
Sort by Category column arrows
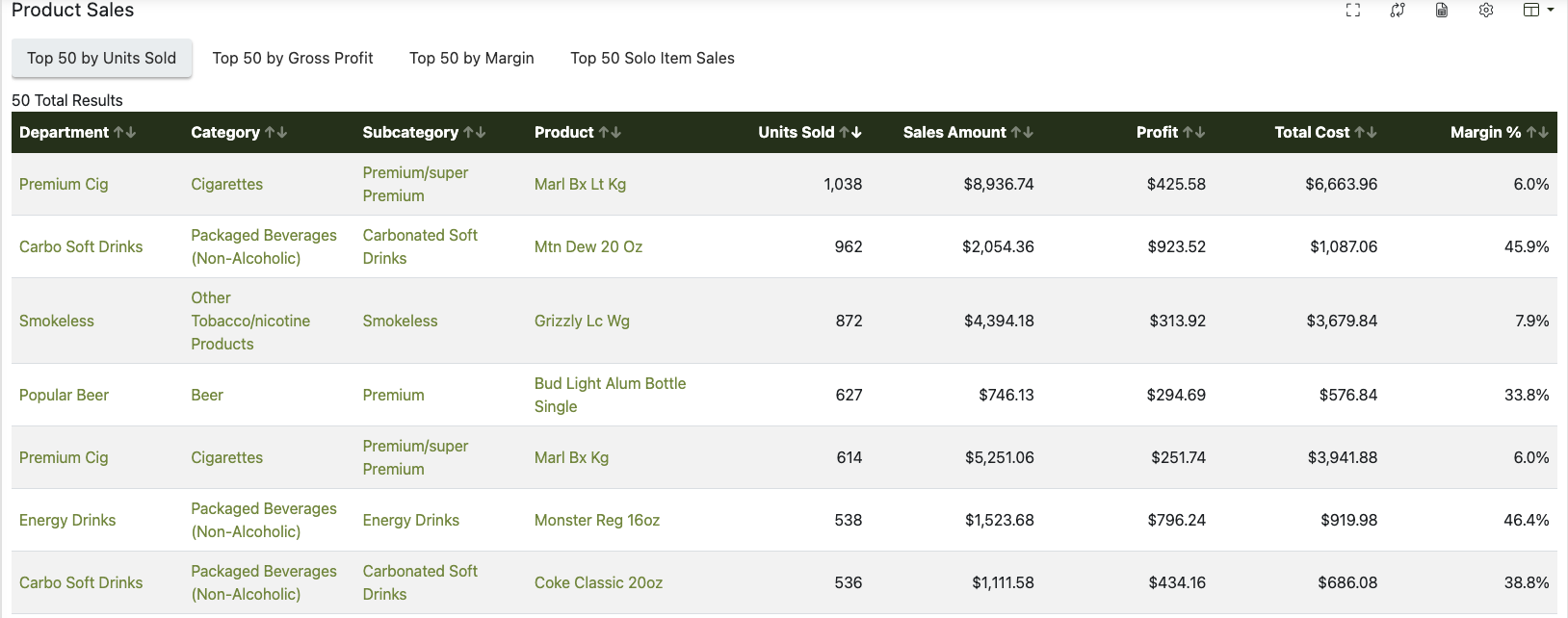[x=276, y=133]
